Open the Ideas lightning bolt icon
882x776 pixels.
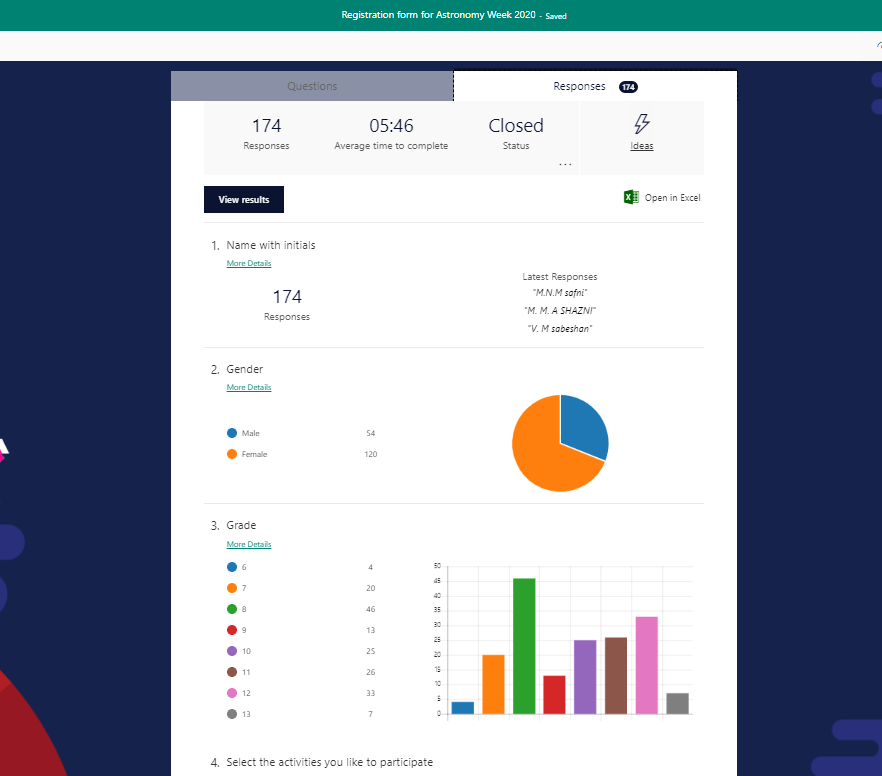[641, 124]
